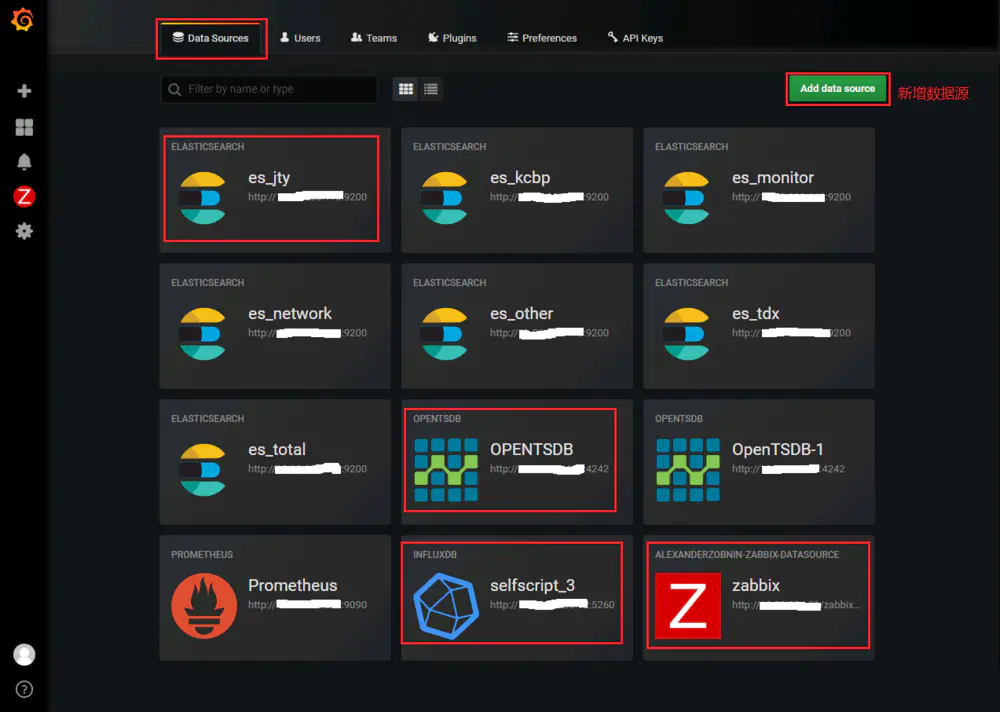1000x712 pixels.
Task: Open the Create plus menu in sidebar
Action: tap(24, 91)
